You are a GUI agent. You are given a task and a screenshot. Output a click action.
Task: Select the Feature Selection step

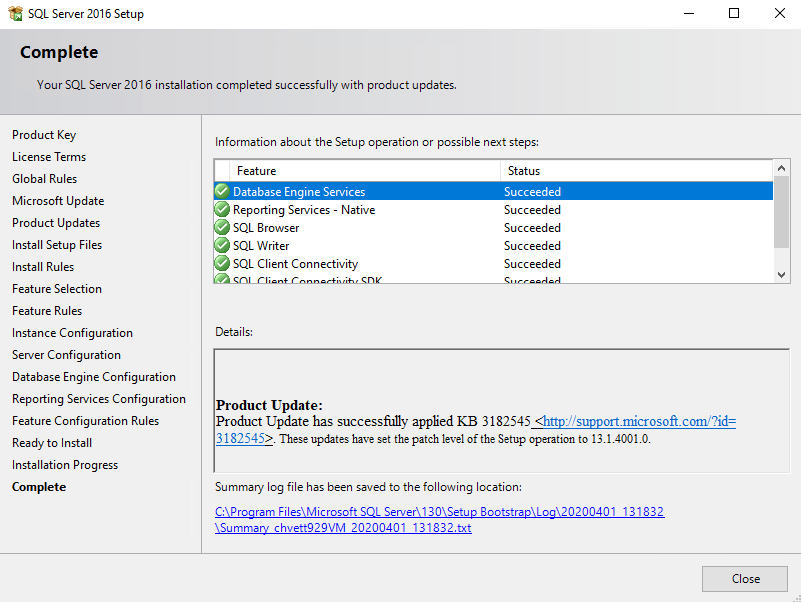(57, 289)
